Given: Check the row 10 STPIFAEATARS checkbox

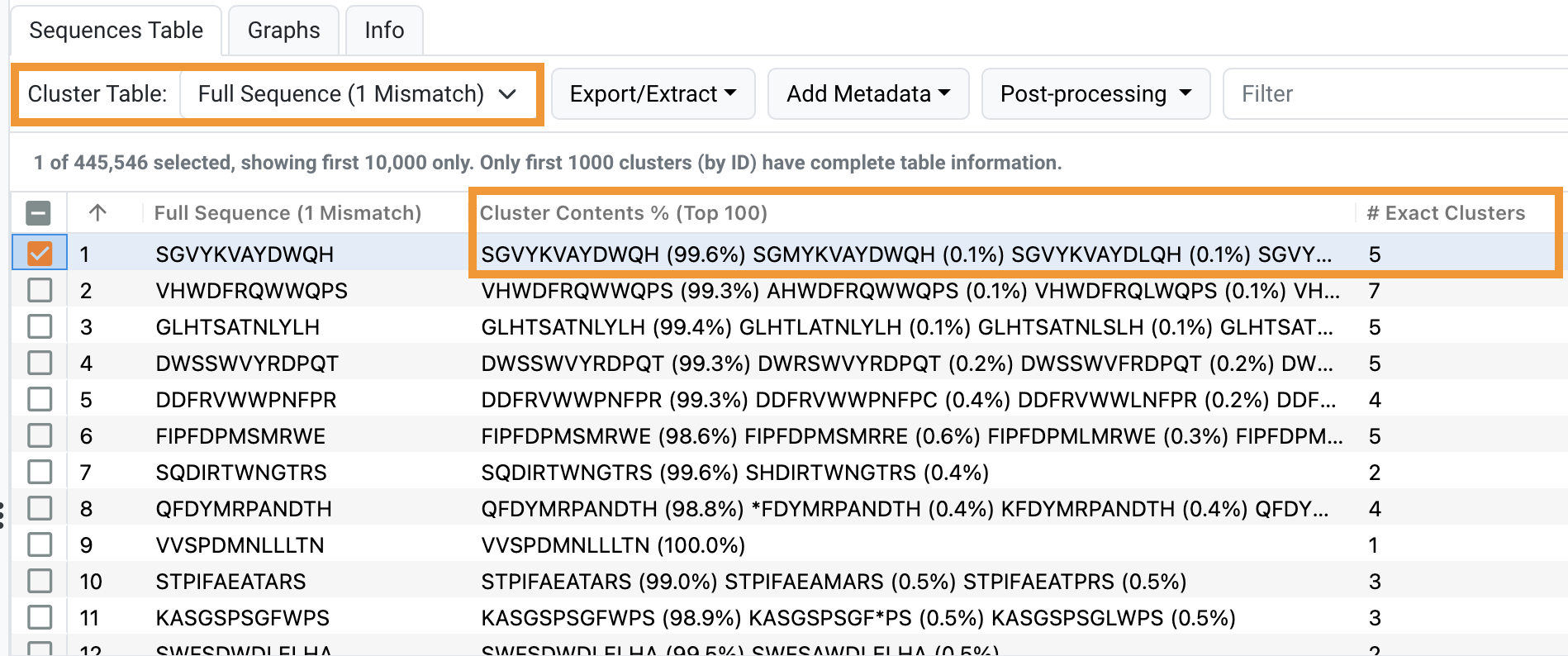Looking at the screenshot, I should [x=40, y=581].
